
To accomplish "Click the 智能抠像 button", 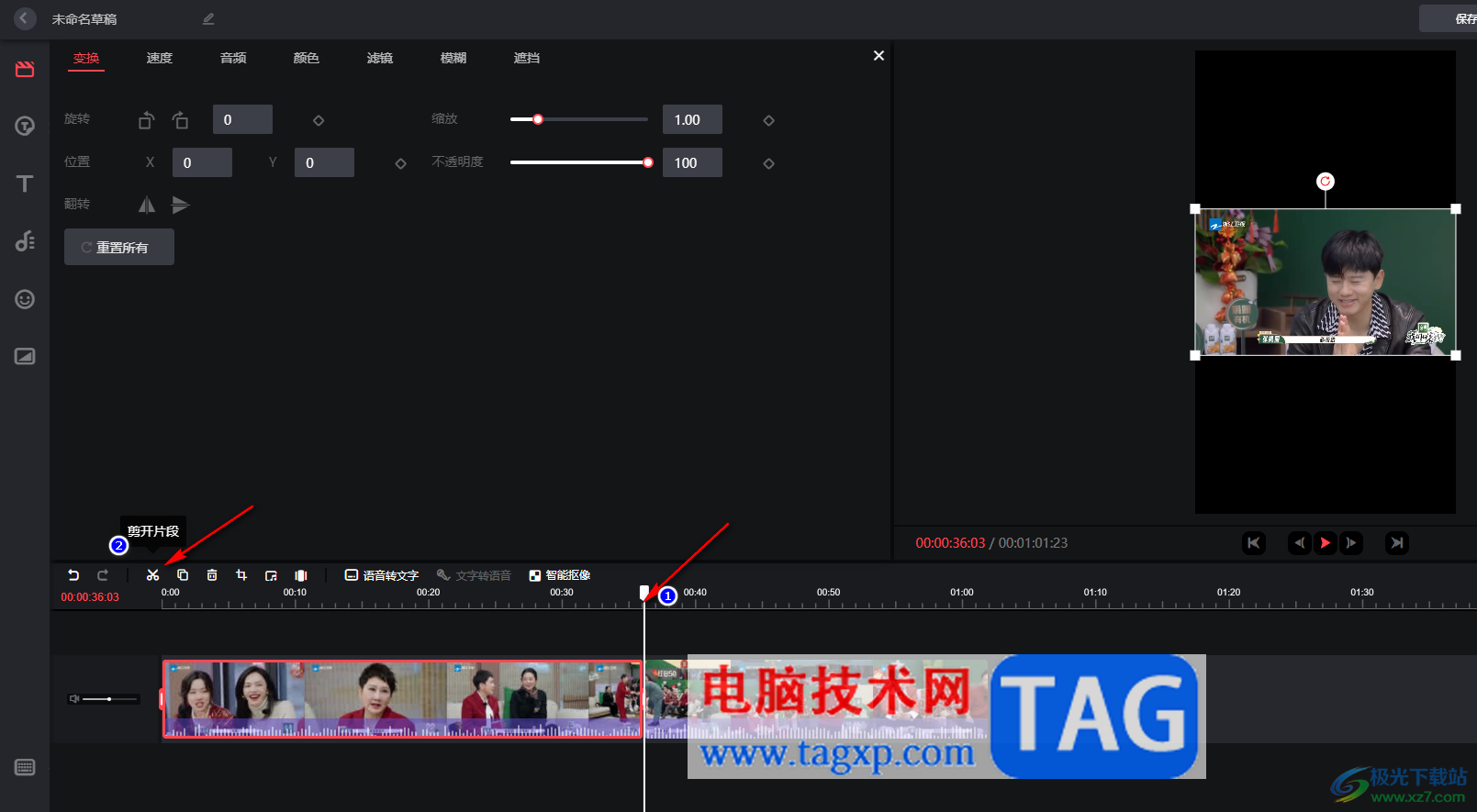I will (x=560, y=575).
